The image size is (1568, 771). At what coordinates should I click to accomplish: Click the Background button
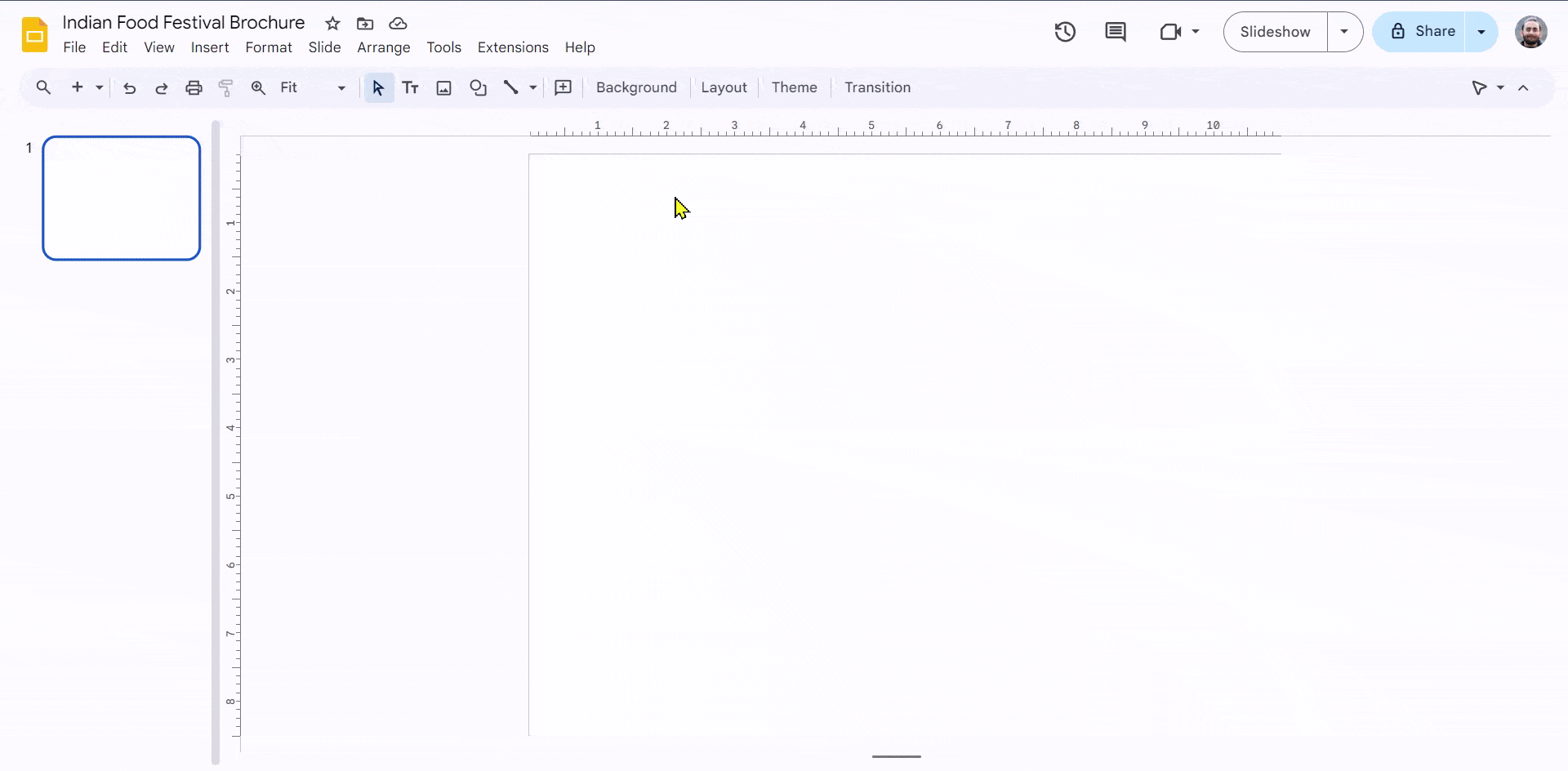click(636, 87)
